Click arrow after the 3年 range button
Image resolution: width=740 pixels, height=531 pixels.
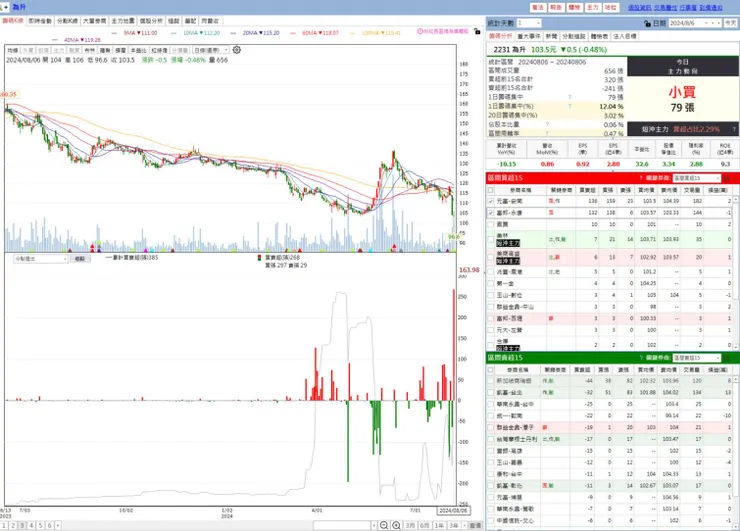(x=464, y=525)
